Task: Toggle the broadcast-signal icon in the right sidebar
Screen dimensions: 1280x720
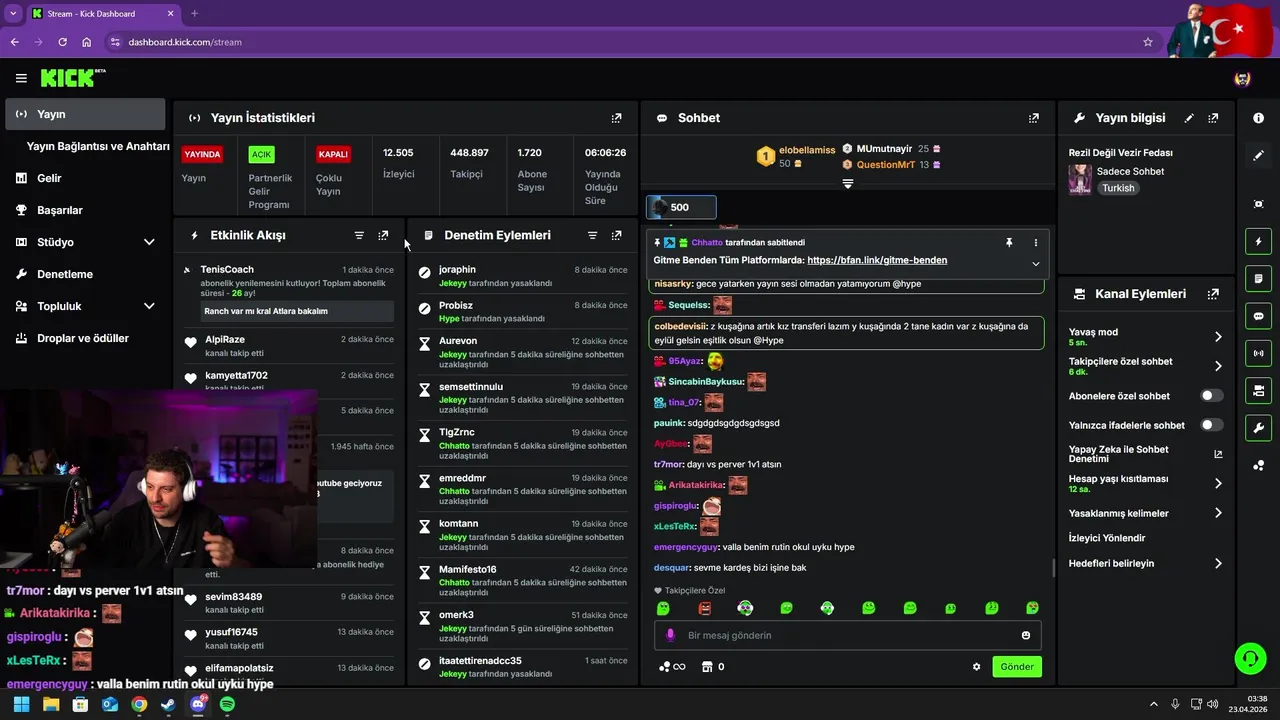Action: point(1258,352)
